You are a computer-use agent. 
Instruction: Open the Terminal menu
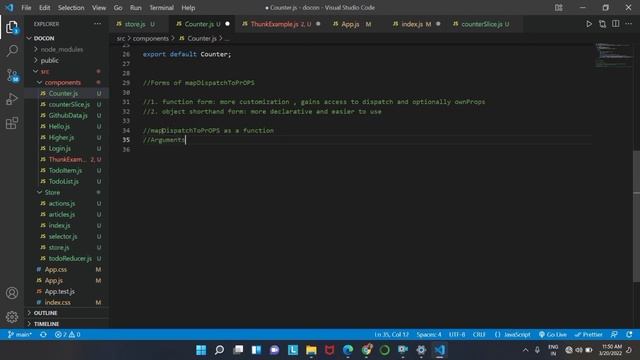tap(161, 8)
